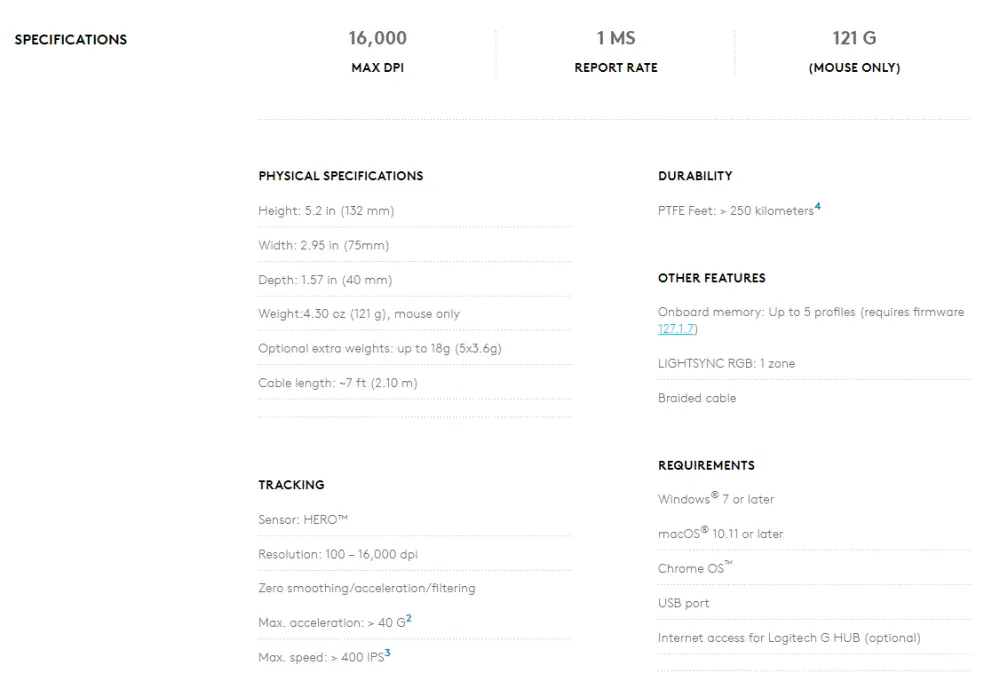This screenshot has height=697, width=1000.
Task: Click the REQUIREMENTS heading
Action: coord(706,466)
